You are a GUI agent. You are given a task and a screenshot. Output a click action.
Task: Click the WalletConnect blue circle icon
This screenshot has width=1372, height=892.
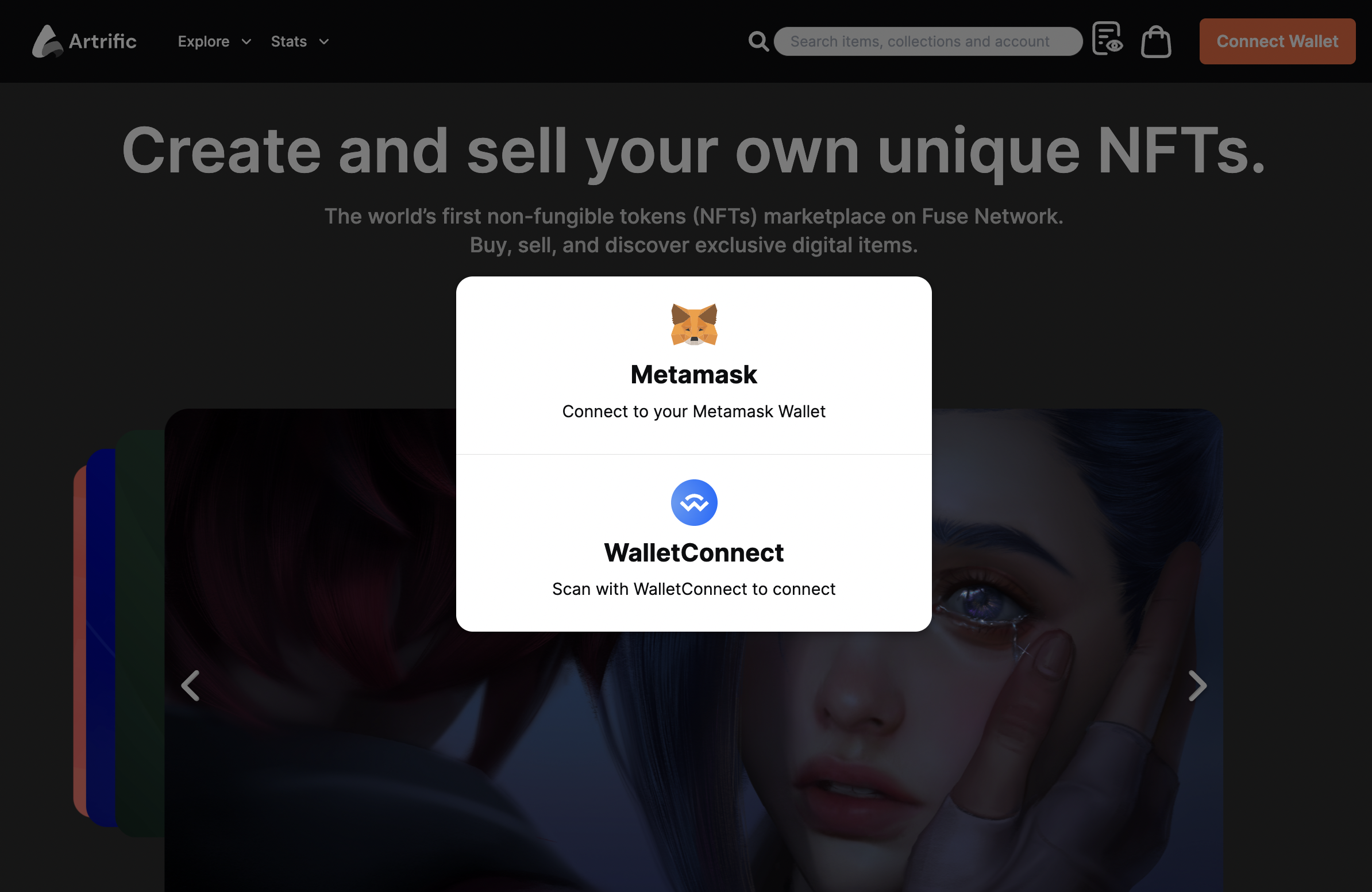pos(694,503)
